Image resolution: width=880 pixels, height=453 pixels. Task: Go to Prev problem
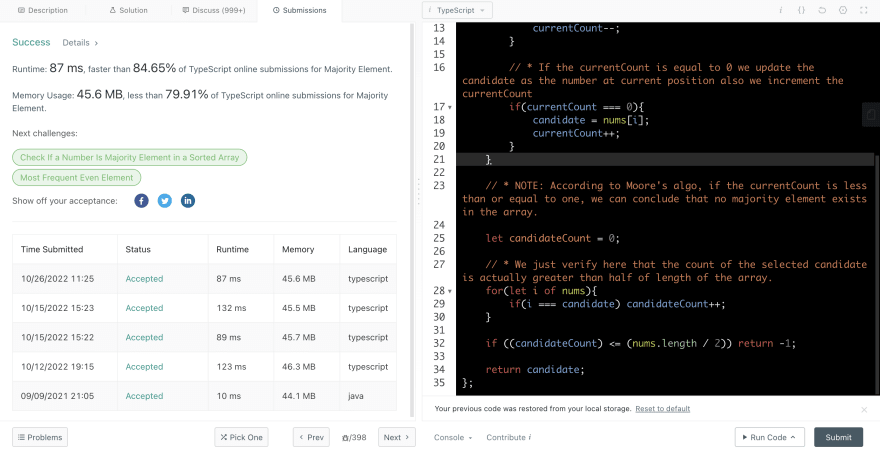click(x=311, y=437)
